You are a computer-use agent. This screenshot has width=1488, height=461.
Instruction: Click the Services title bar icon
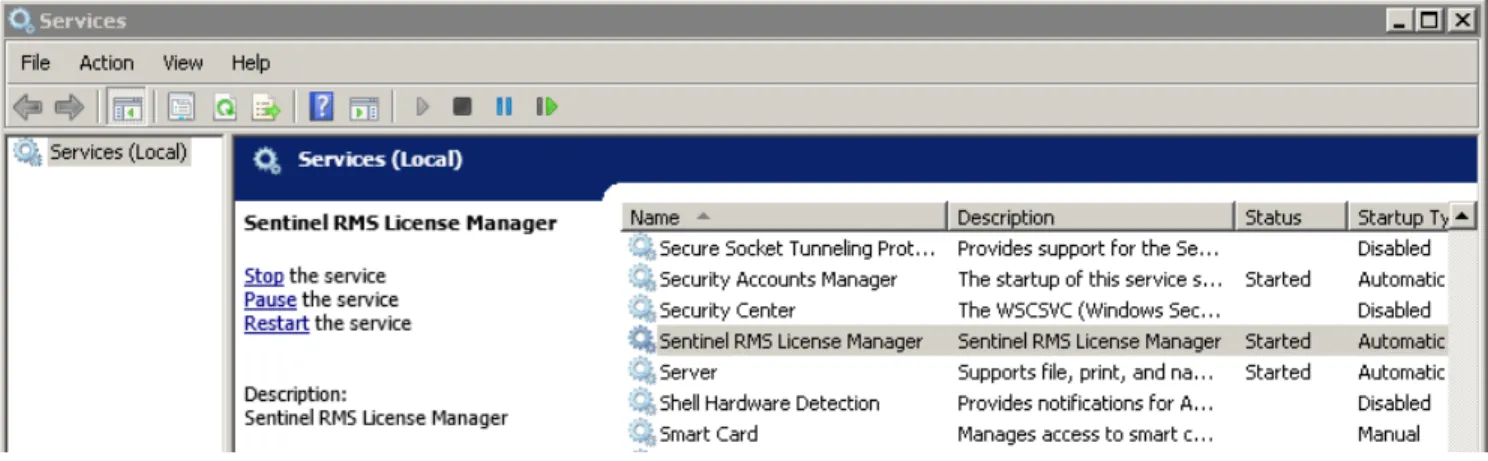[x=21, y=19]
